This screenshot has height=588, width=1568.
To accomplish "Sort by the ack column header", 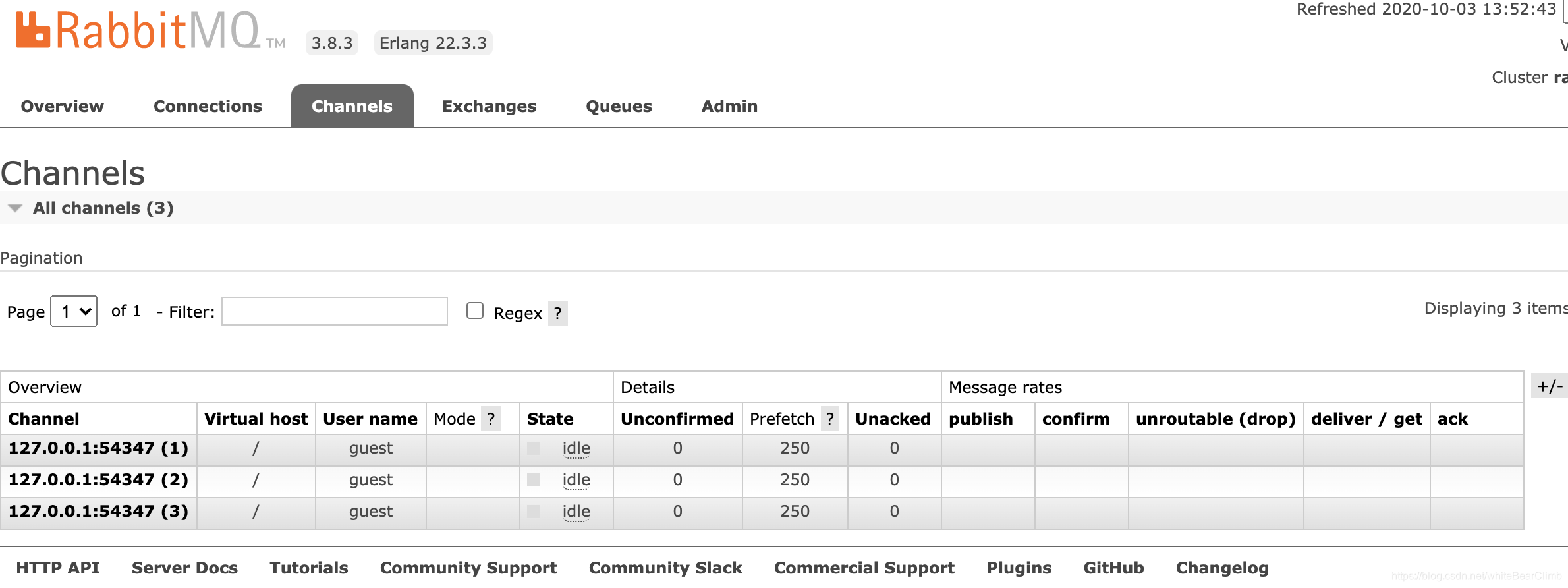I will click(1453, 419).
